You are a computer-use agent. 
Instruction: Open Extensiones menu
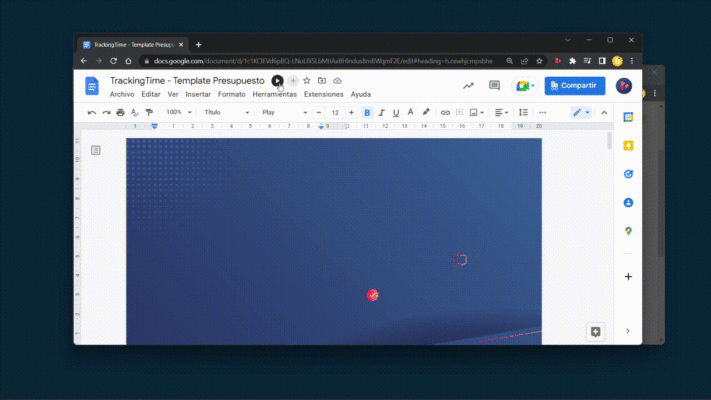324,94
